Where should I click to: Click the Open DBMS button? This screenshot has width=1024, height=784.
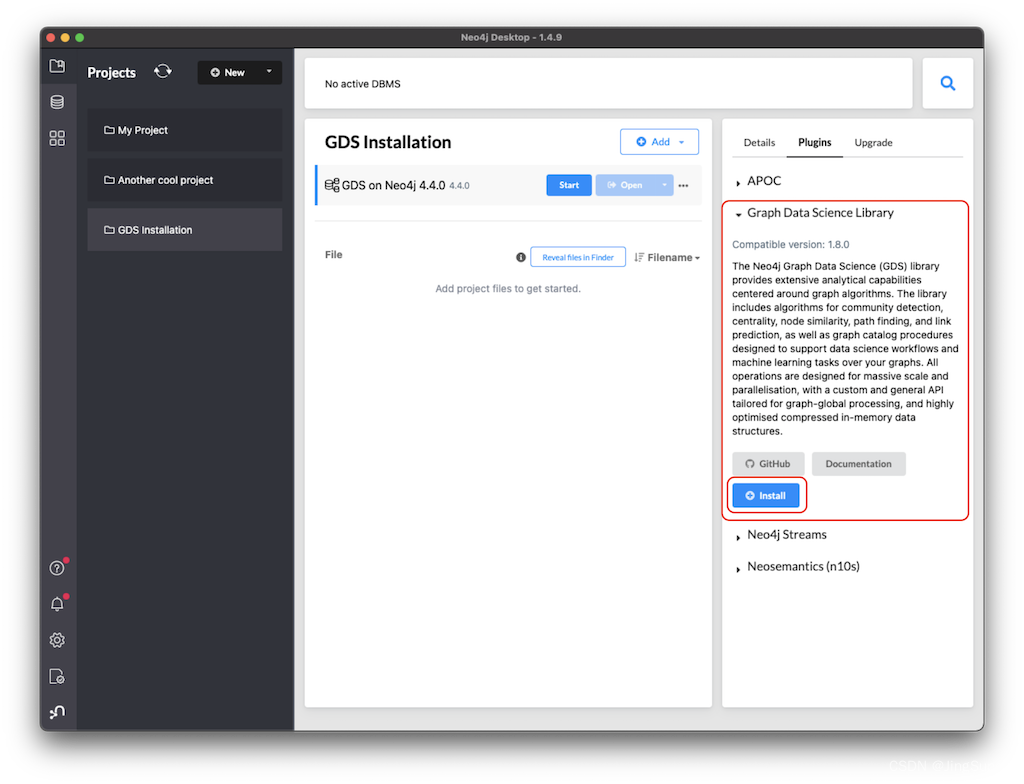pyautogui.click(x=626, y=185)
